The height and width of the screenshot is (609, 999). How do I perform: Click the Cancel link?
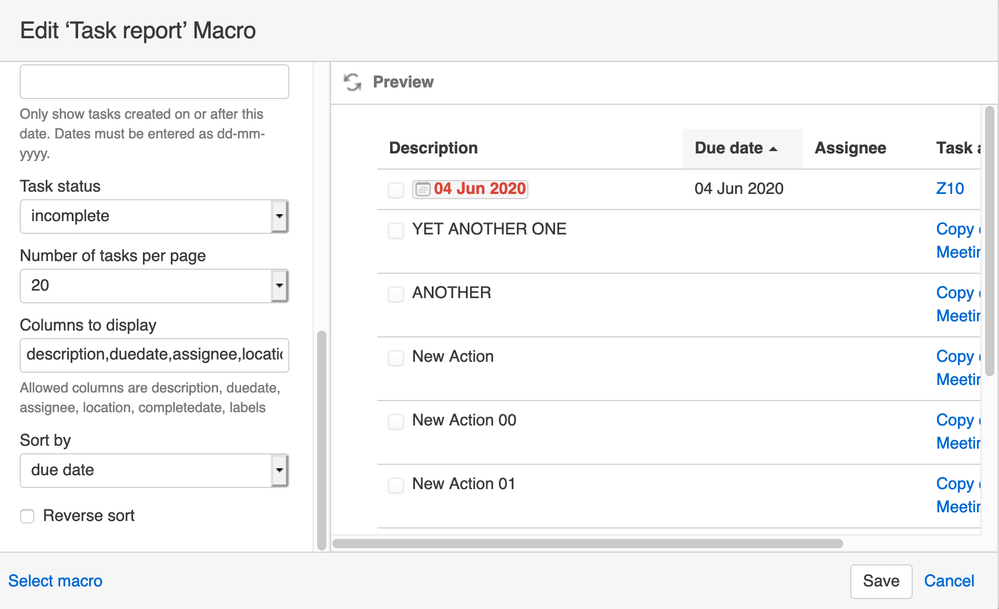(x=949, y=581)
